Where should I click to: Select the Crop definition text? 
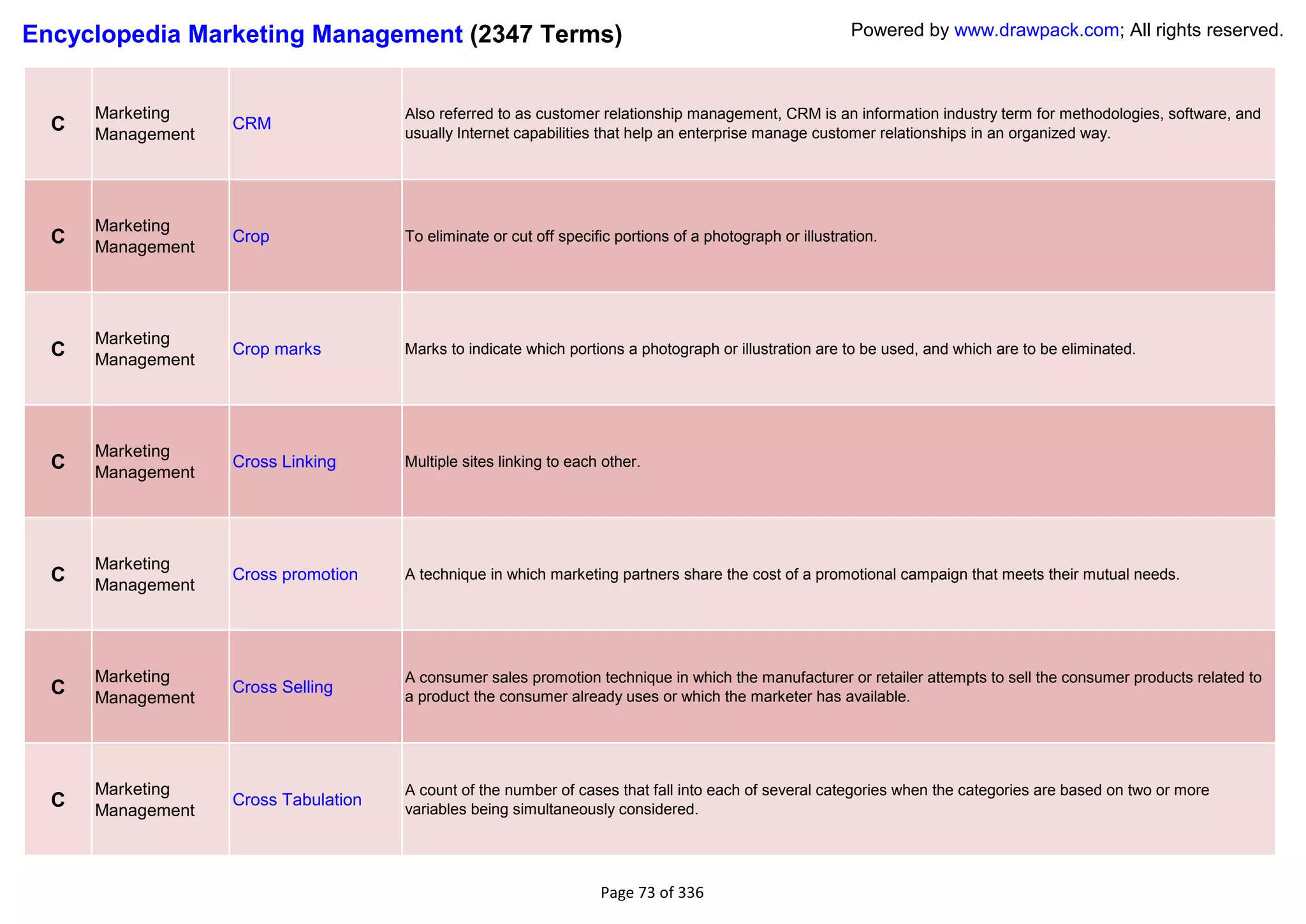pos(641,237)
